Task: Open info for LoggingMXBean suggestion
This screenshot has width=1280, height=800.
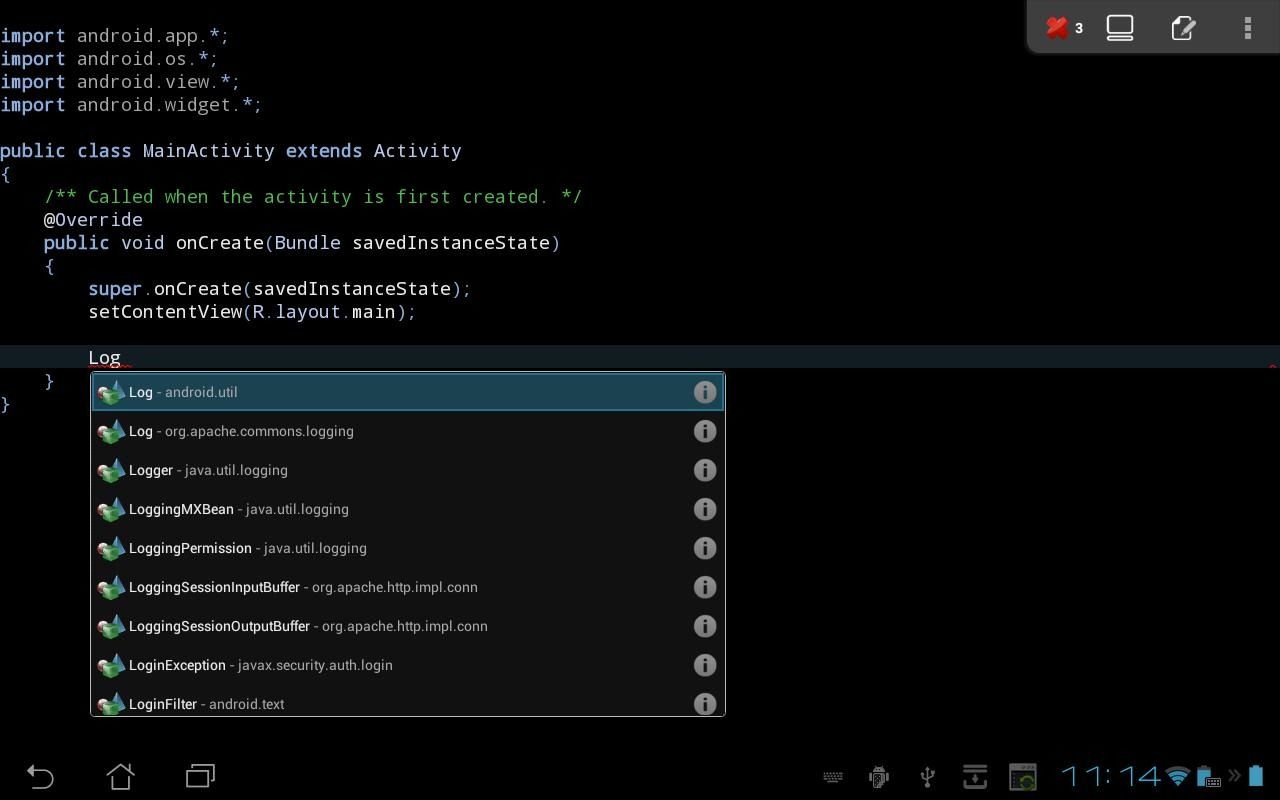Action: pos(705,509)
